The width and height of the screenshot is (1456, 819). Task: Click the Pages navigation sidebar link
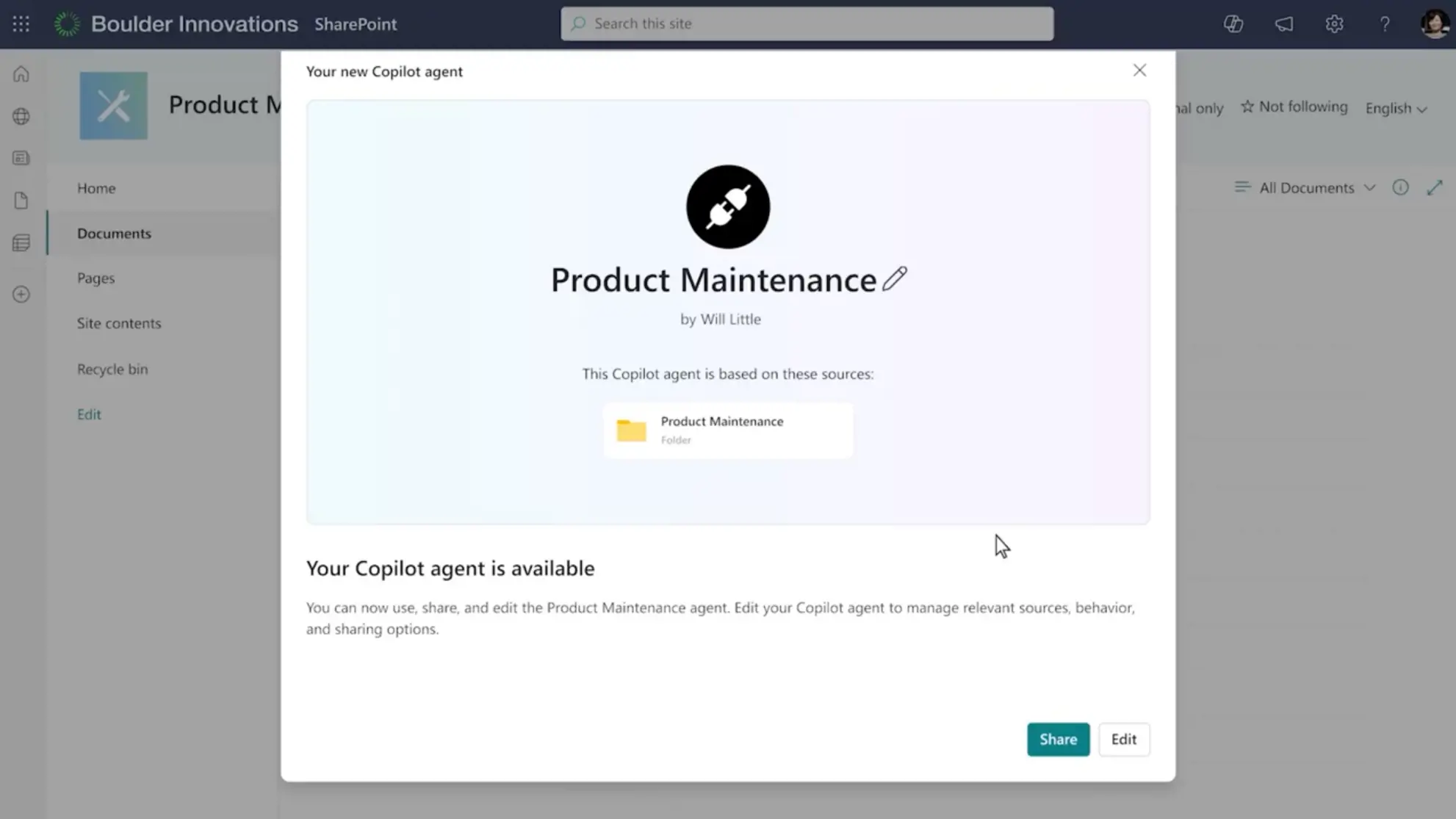coord(96,278)
